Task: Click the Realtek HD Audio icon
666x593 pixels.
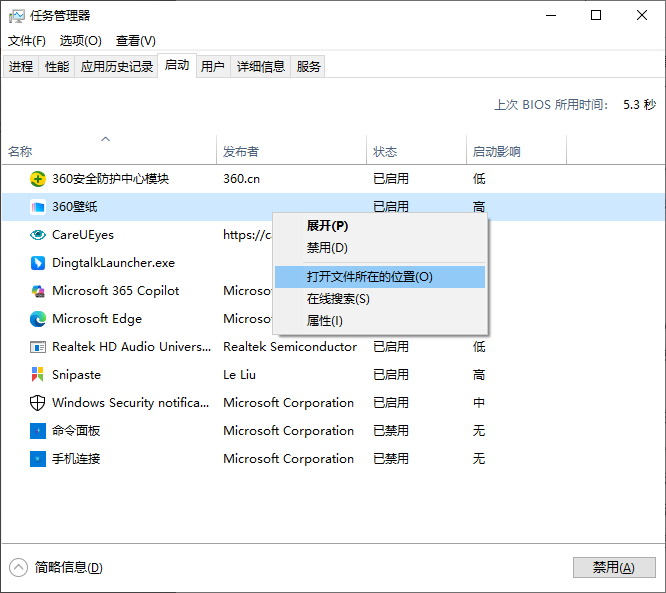Action: (38, 347)
